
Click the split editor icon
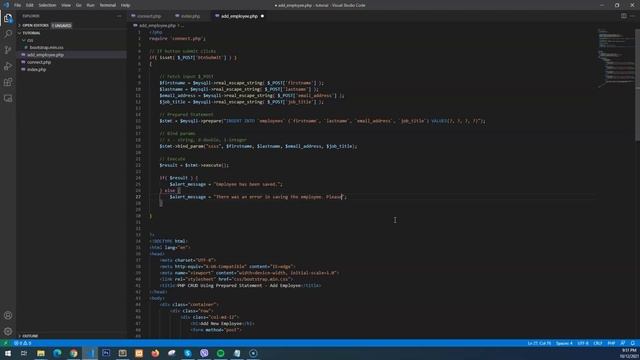(624, 16)
